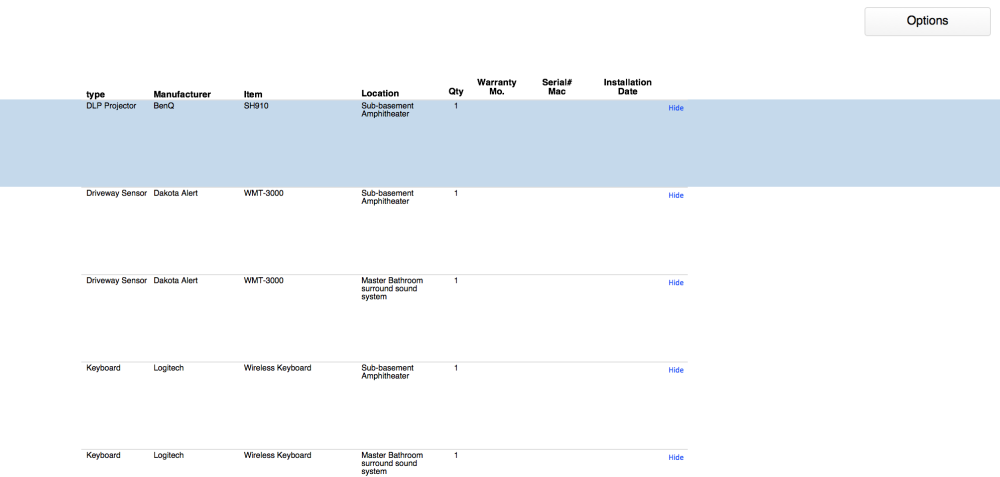Image resolution: width=1000 pixels, height=477 pixels.
Task: Select the Sub-basement Amphitheater location of the BenQ row
Action: [388, 110]
